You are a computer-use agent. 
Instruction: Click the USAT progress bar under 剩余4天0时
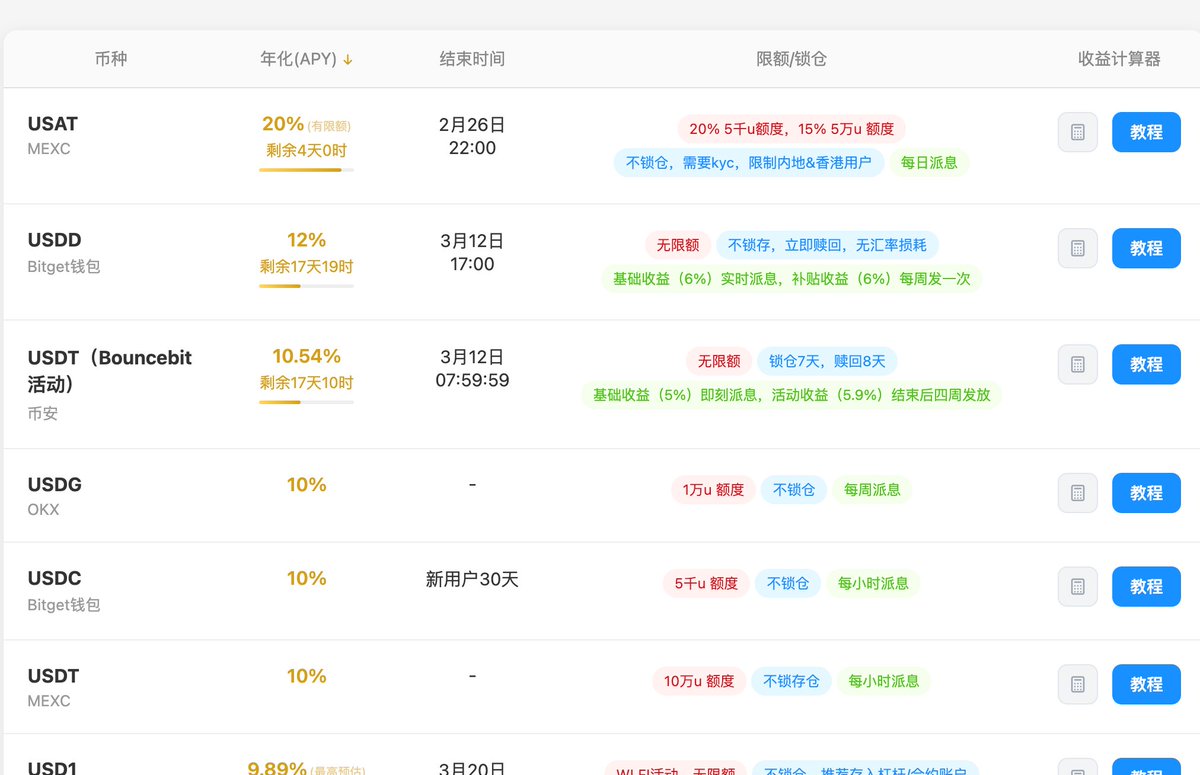(306, 170)
